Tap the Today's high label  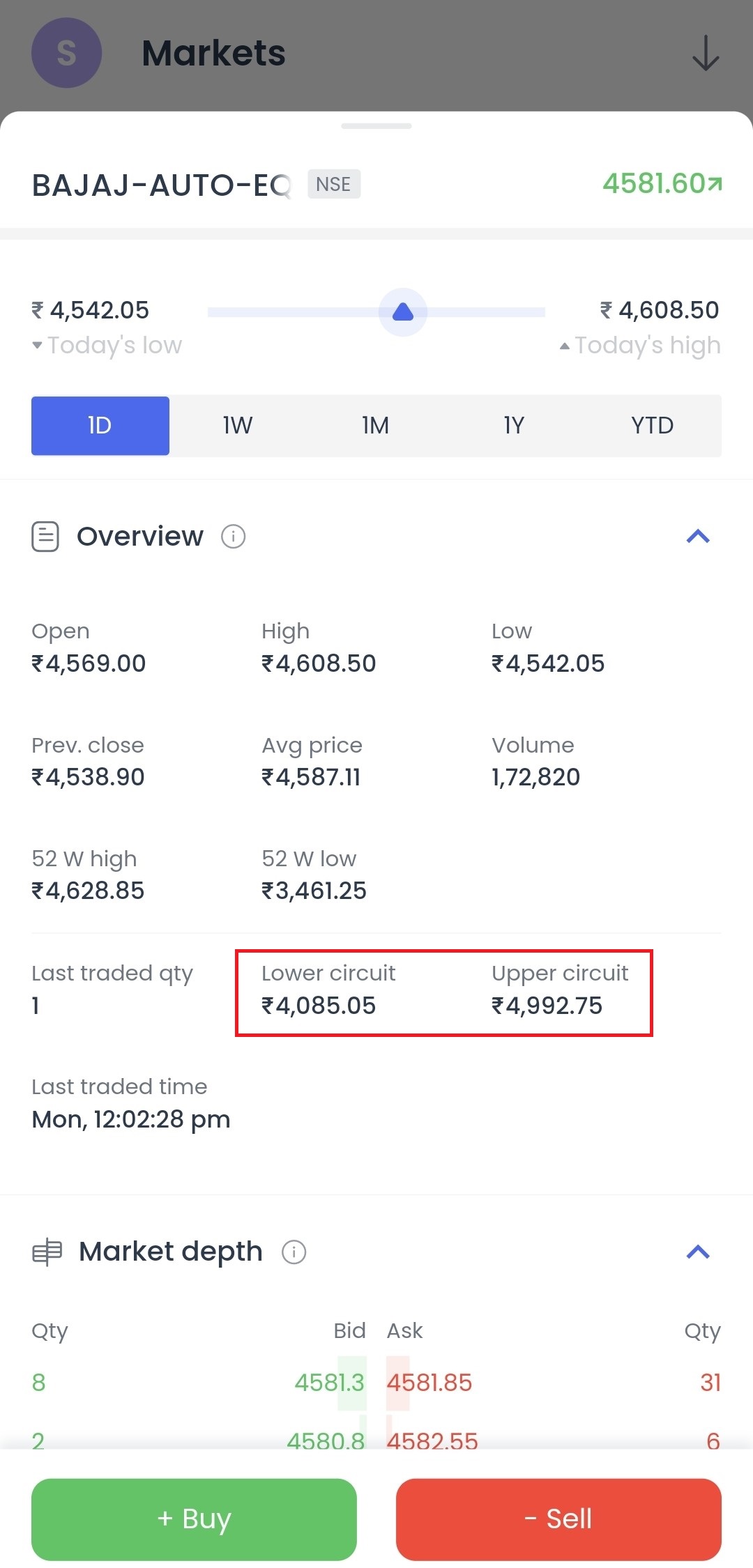[648, 346]
